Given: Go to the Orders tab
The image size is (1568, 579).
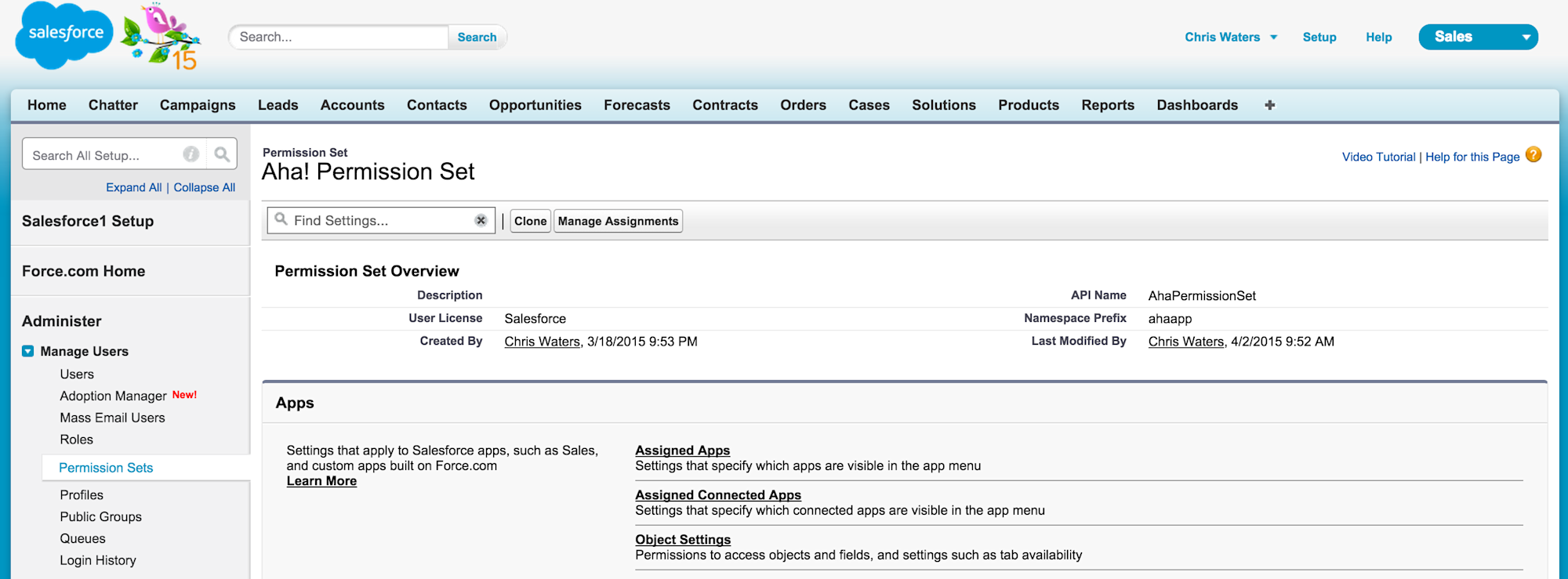Looking at the screenshot, I should [x=804, y=105].
